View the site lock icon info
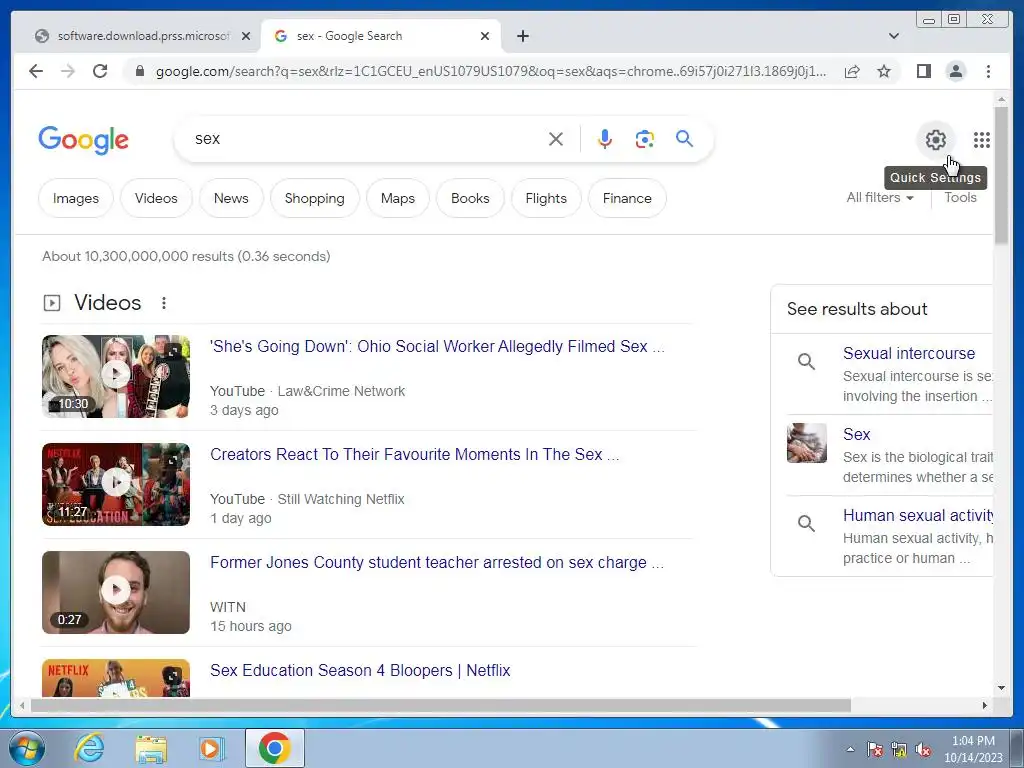The width and height of the screenshot is (1024, 768). click(x=140, y=71)
